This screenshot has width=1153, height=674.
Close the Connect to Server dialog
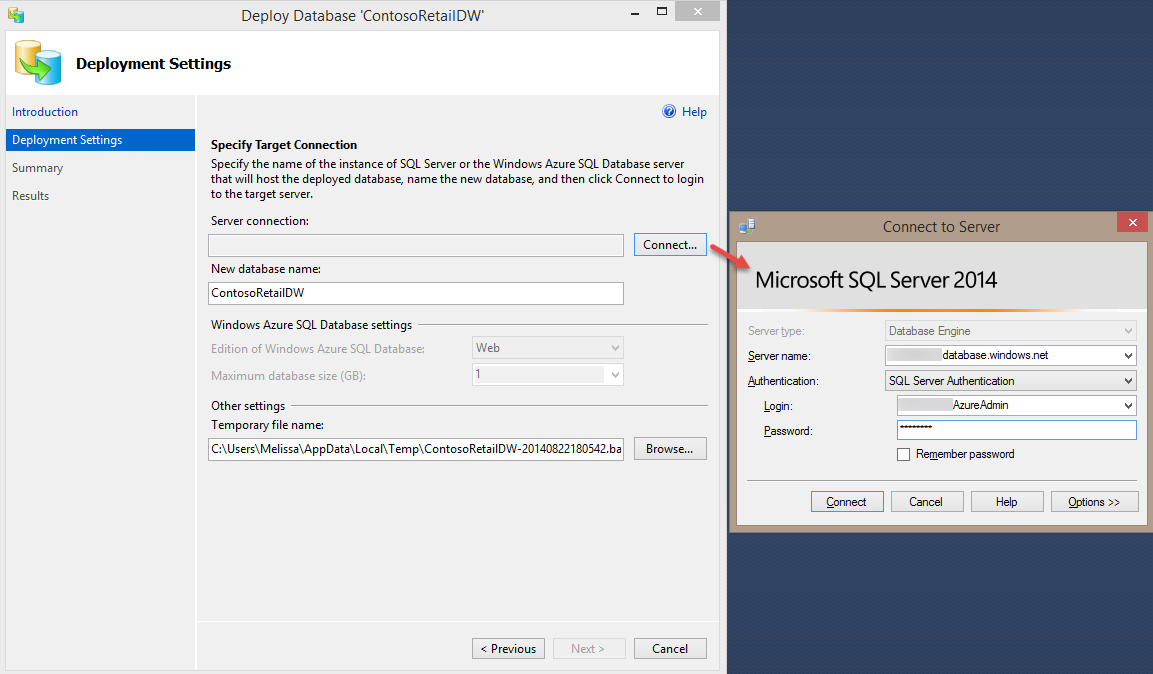coord(1132,222)
